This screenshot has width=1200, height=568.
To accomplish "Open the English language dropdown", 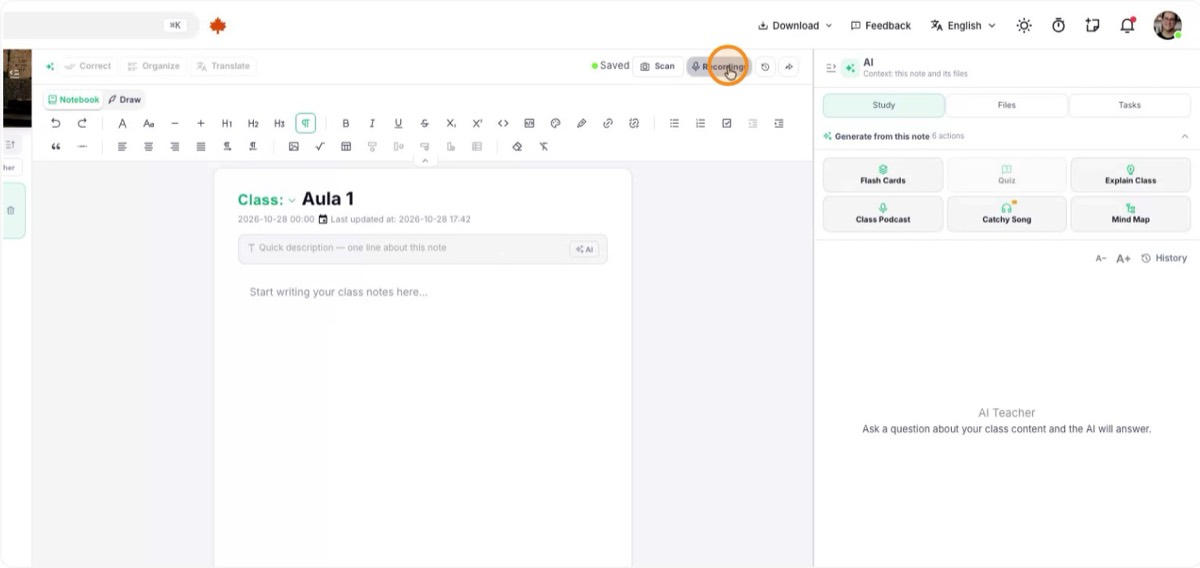I will [x=963, y=25].
